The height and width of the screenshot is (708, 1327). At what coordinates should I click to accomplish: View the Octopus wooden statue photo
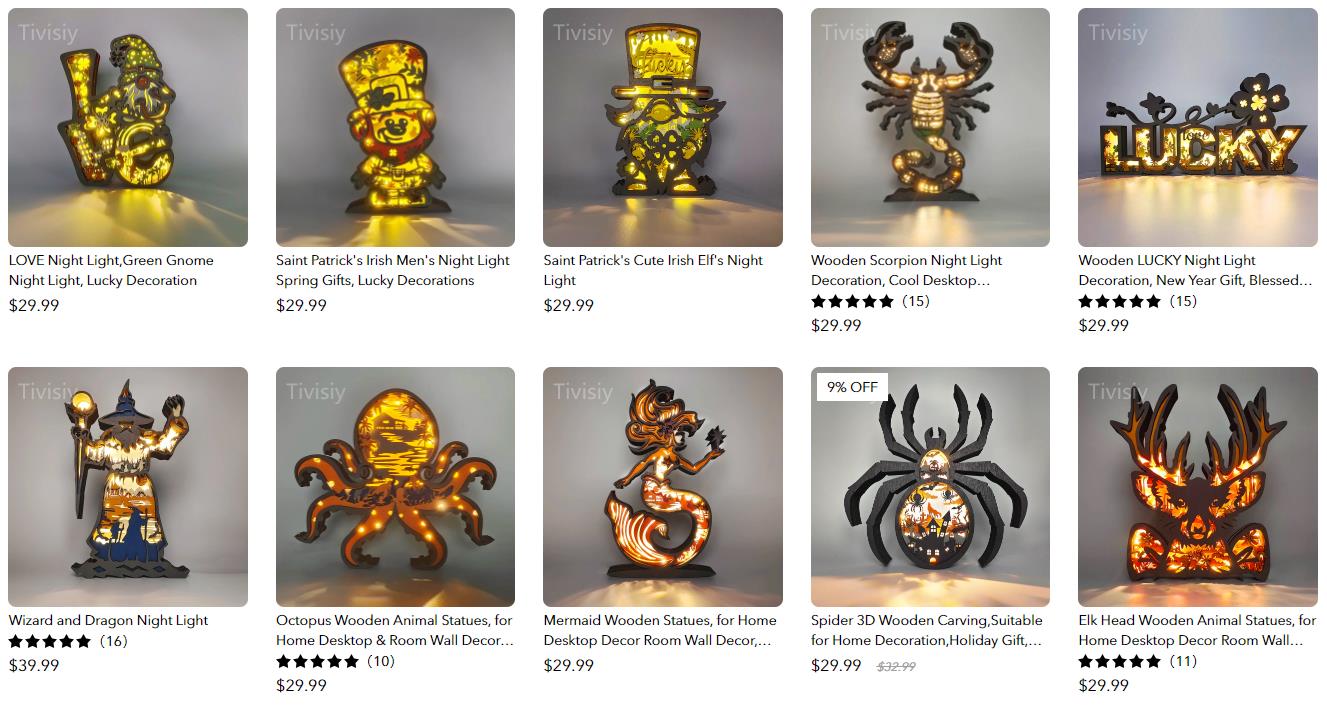[x=395, y=487]
